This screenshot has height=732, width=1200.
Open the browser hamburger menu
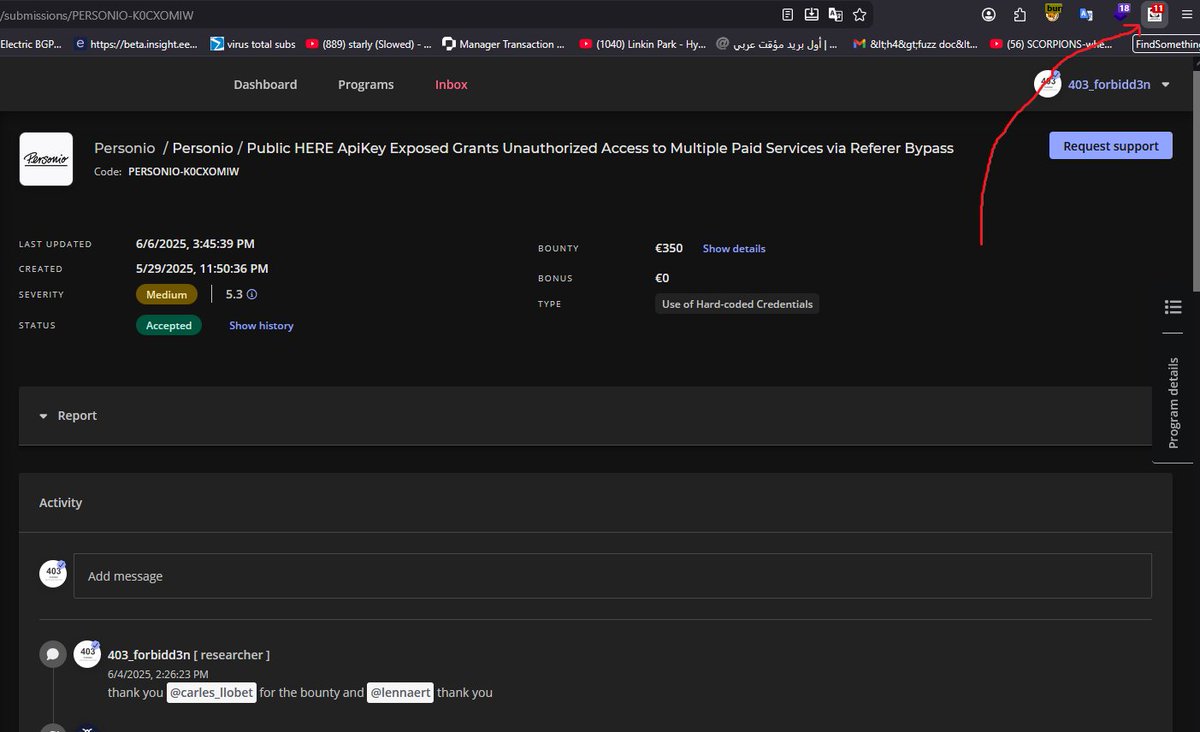pyautogui.click(x=1187, y=14)
